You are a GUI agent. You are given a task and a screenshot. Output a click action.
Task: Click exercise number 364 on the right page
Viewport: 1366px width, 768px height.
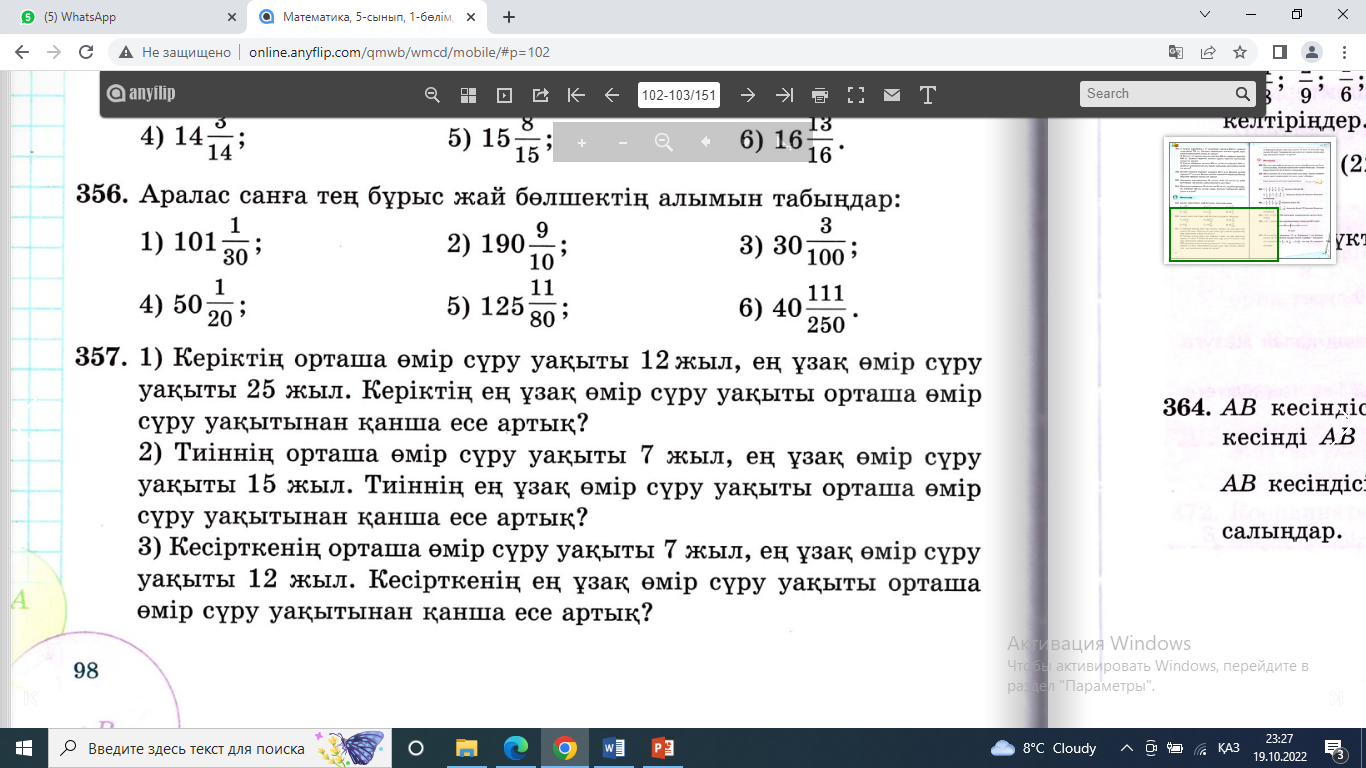[x=1187, y=409]
